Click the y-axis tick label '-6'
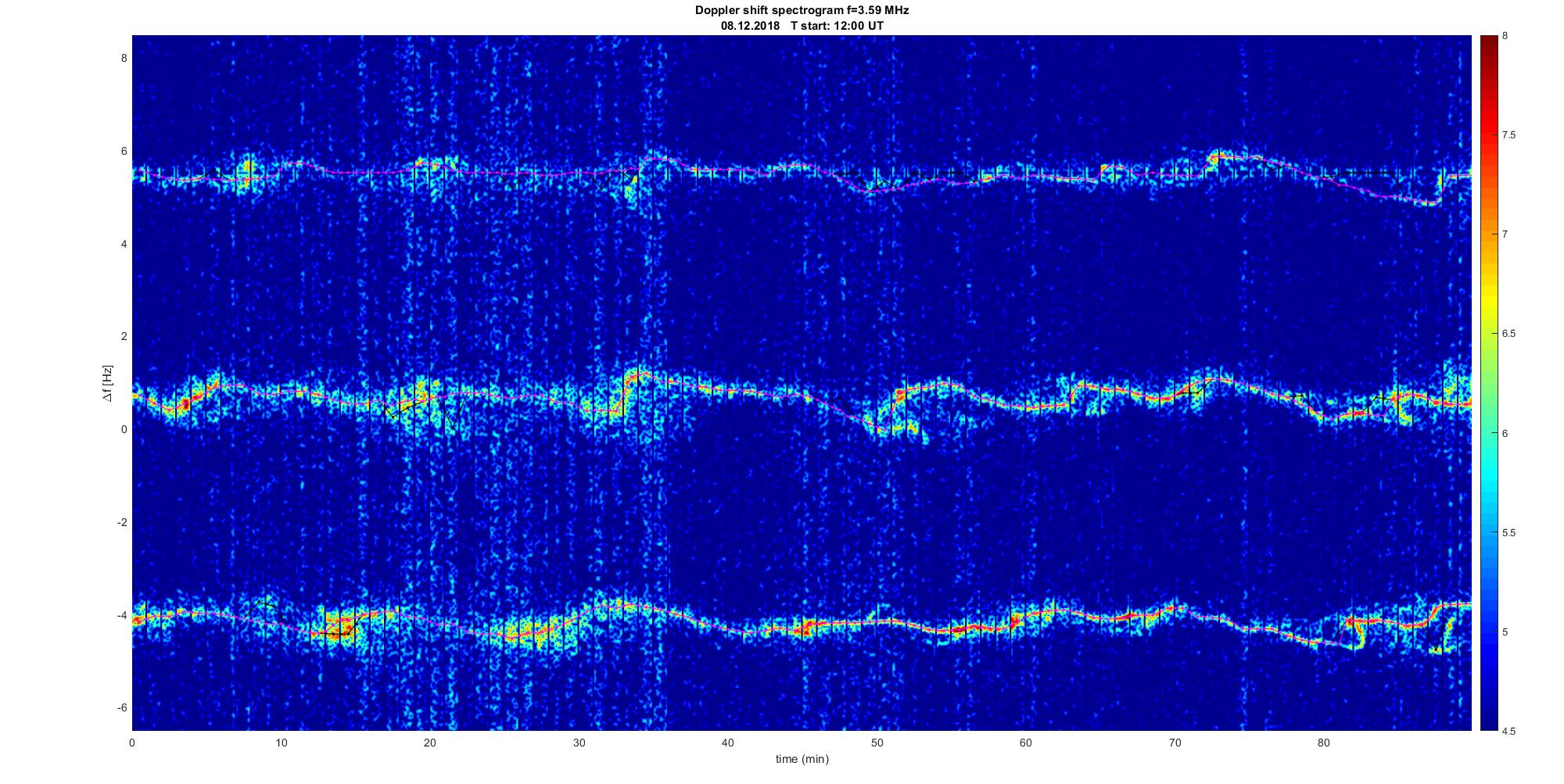 (122, 707)
